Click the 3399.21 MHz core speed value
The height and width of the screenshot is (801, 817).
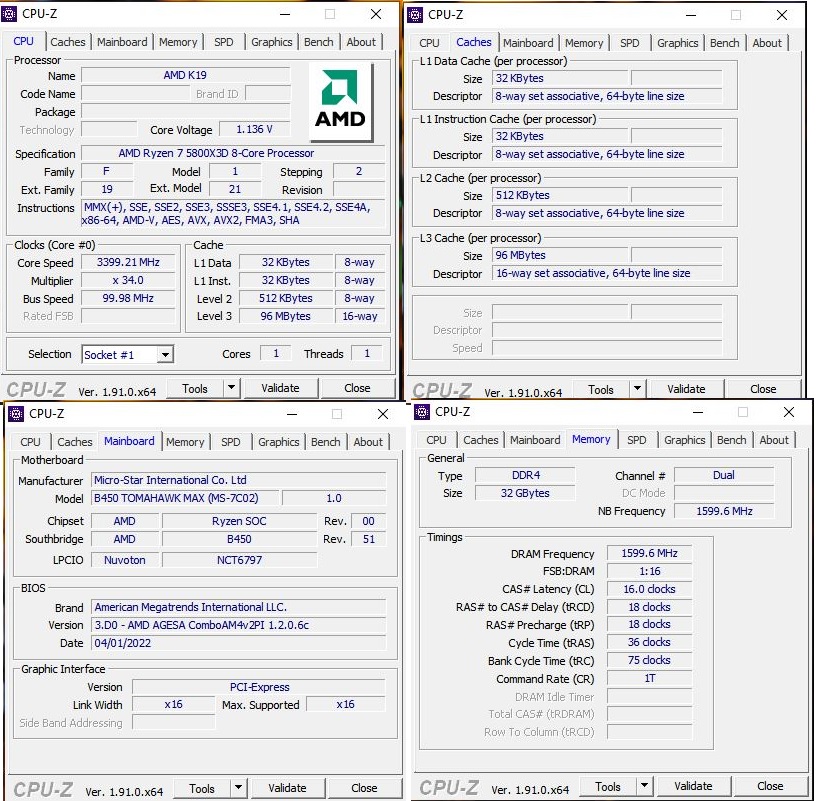tap(128, 262)
